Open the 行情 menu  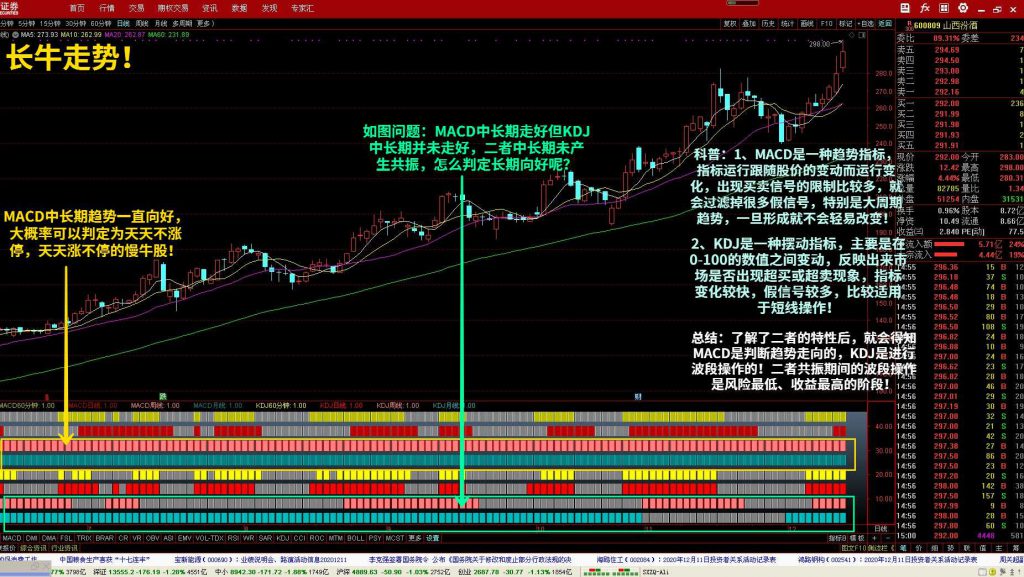tap(107, 6)
